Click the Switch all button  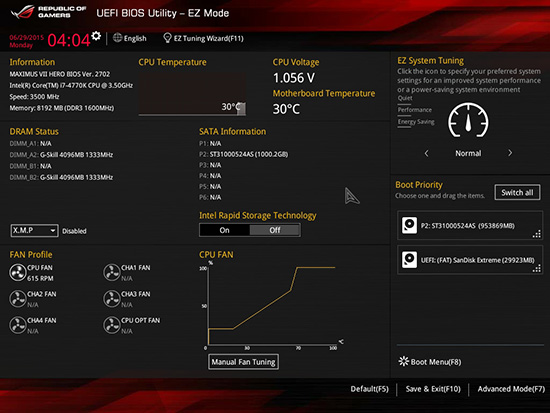click(x=517, y=192)
